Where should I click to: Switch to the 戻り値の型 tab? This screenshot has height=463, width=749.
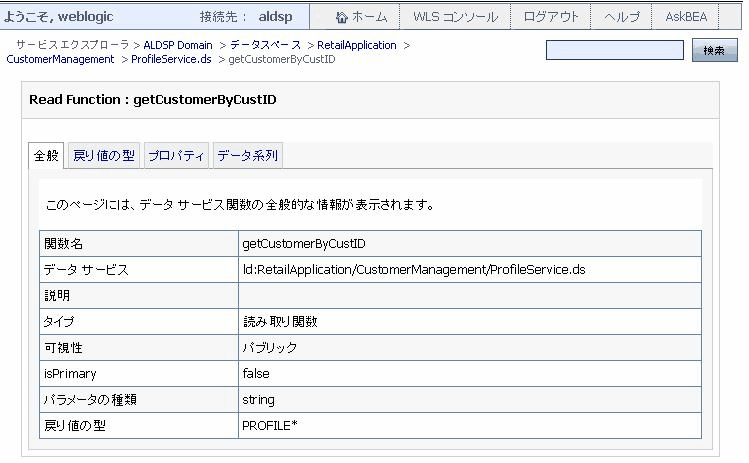coord(104,156)
